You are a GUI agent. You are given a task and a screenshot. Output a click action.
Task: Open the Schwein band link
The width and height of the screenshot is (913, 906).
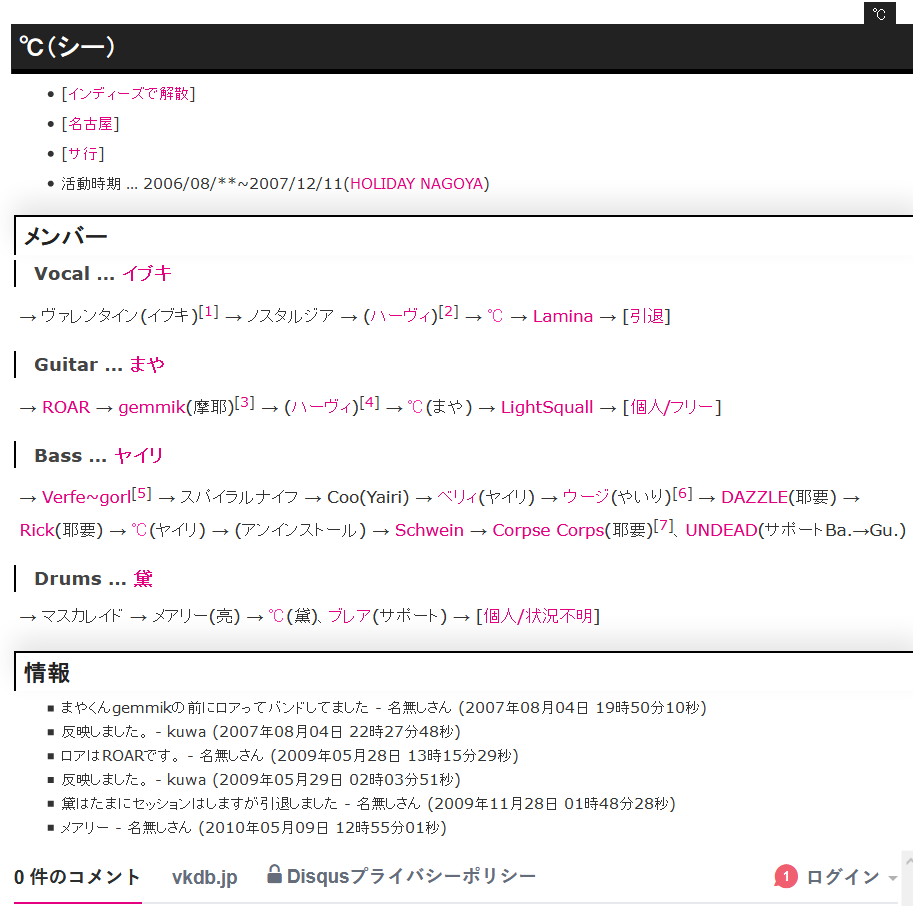[x=429, y=530]
